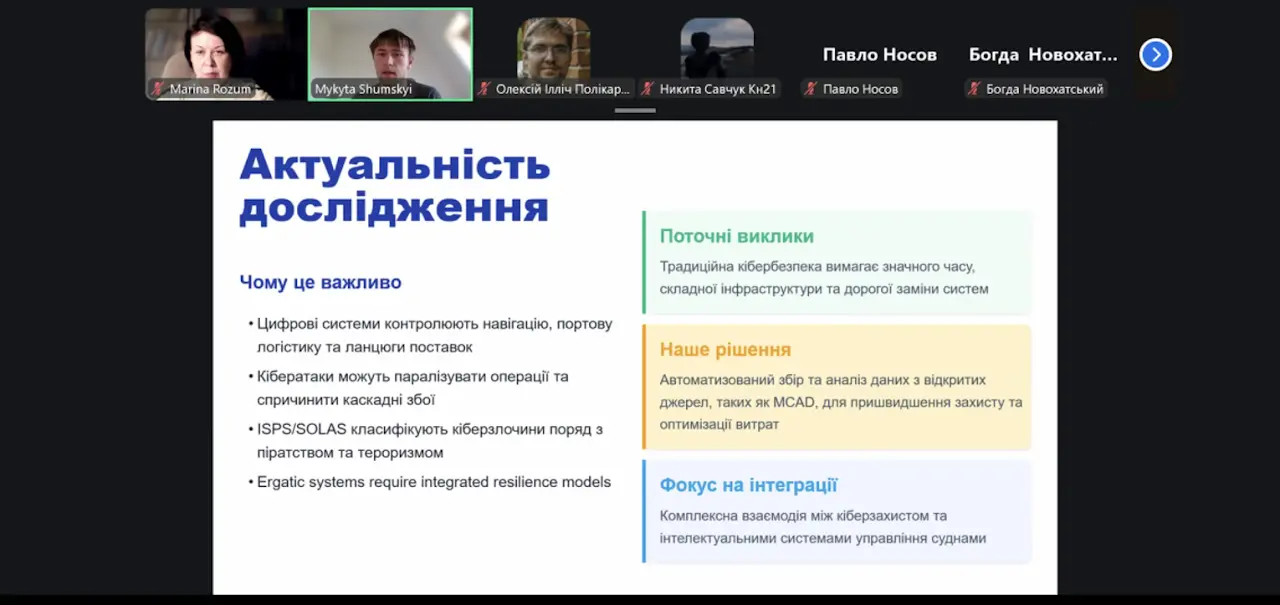
Task: Click the slide title Актуальність дослідження
Action: 395,186
